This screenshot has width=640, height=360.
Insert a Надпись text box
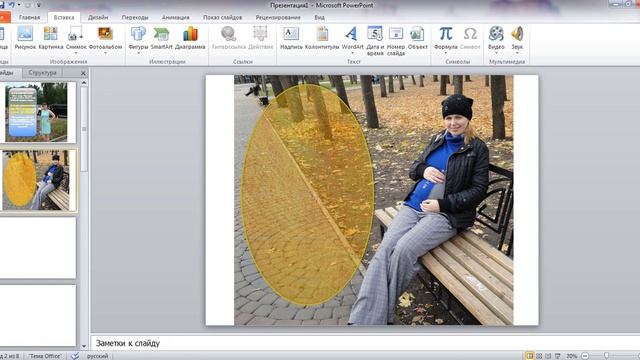(x=291, y=38)
